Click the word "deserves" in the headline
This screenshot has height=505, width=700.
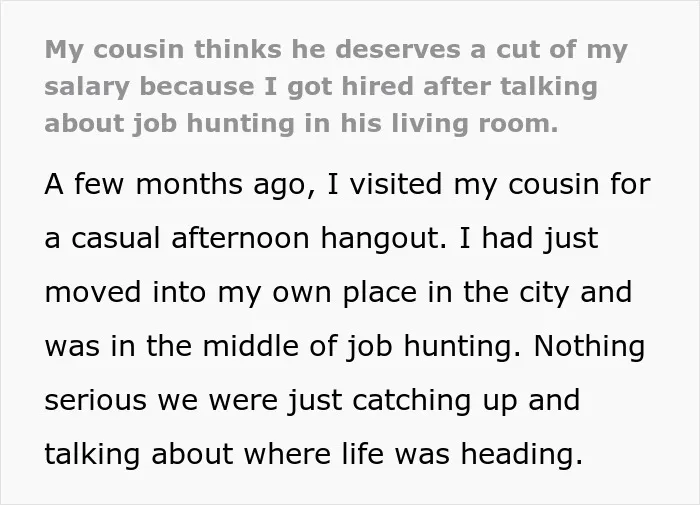coord(397,49)
